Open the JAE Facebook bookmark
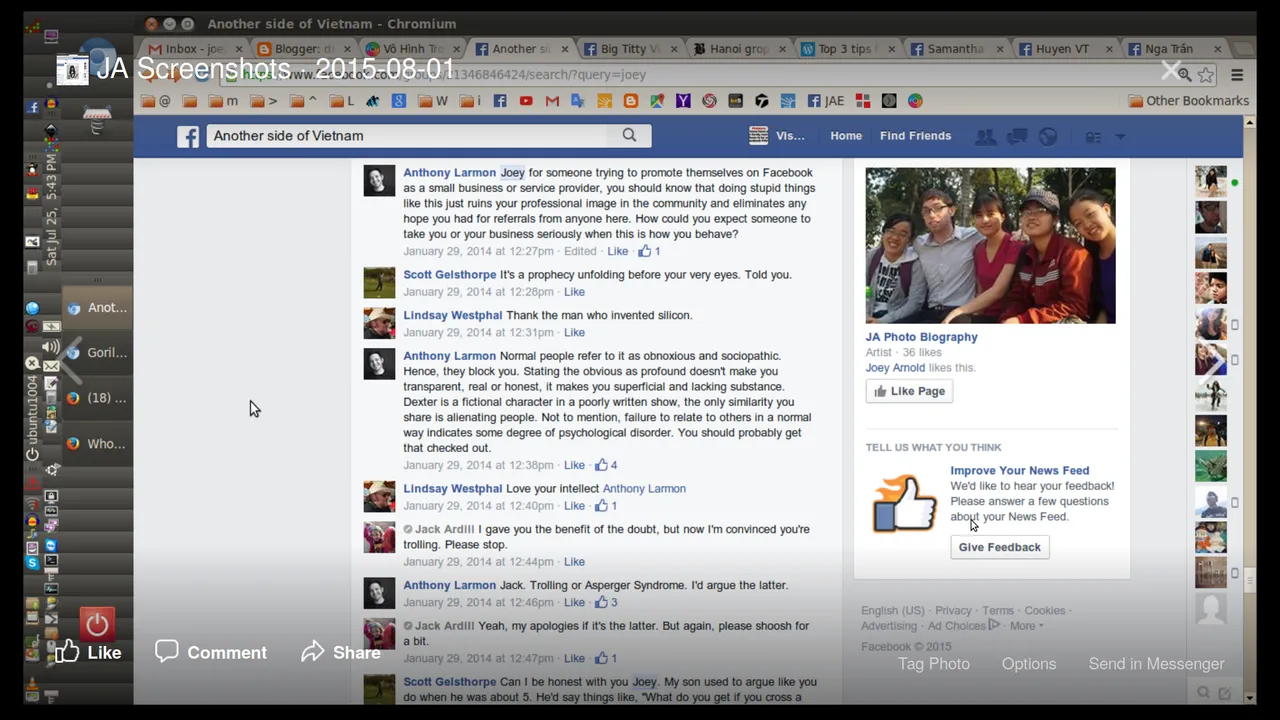The image size is (1280, 720). (825, 101)
